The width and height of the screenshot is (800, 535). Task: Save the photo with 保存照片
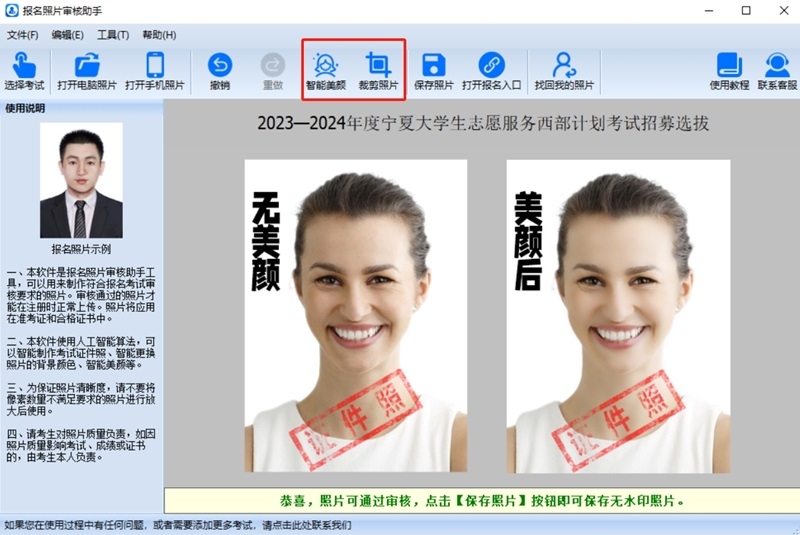tap(434, 71)
